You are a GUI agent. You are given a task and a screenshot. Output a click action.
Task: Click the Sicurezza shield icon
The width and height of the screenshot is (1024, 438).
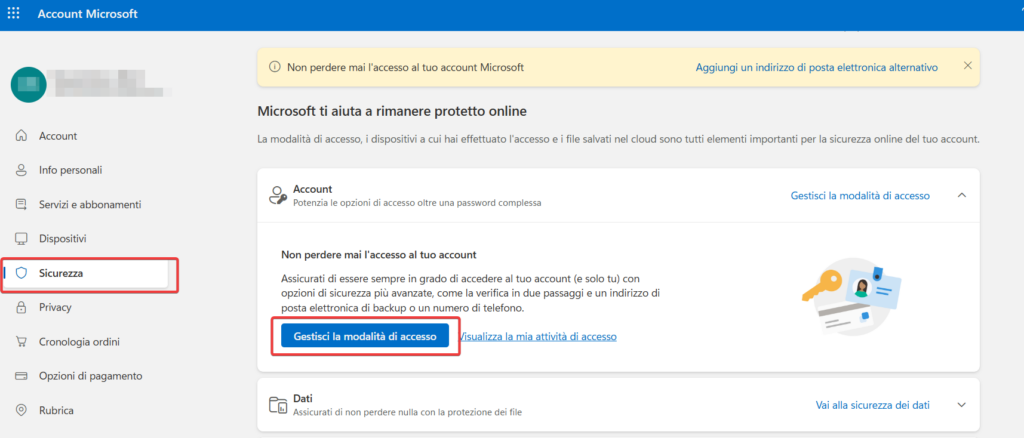pos(21,273)
